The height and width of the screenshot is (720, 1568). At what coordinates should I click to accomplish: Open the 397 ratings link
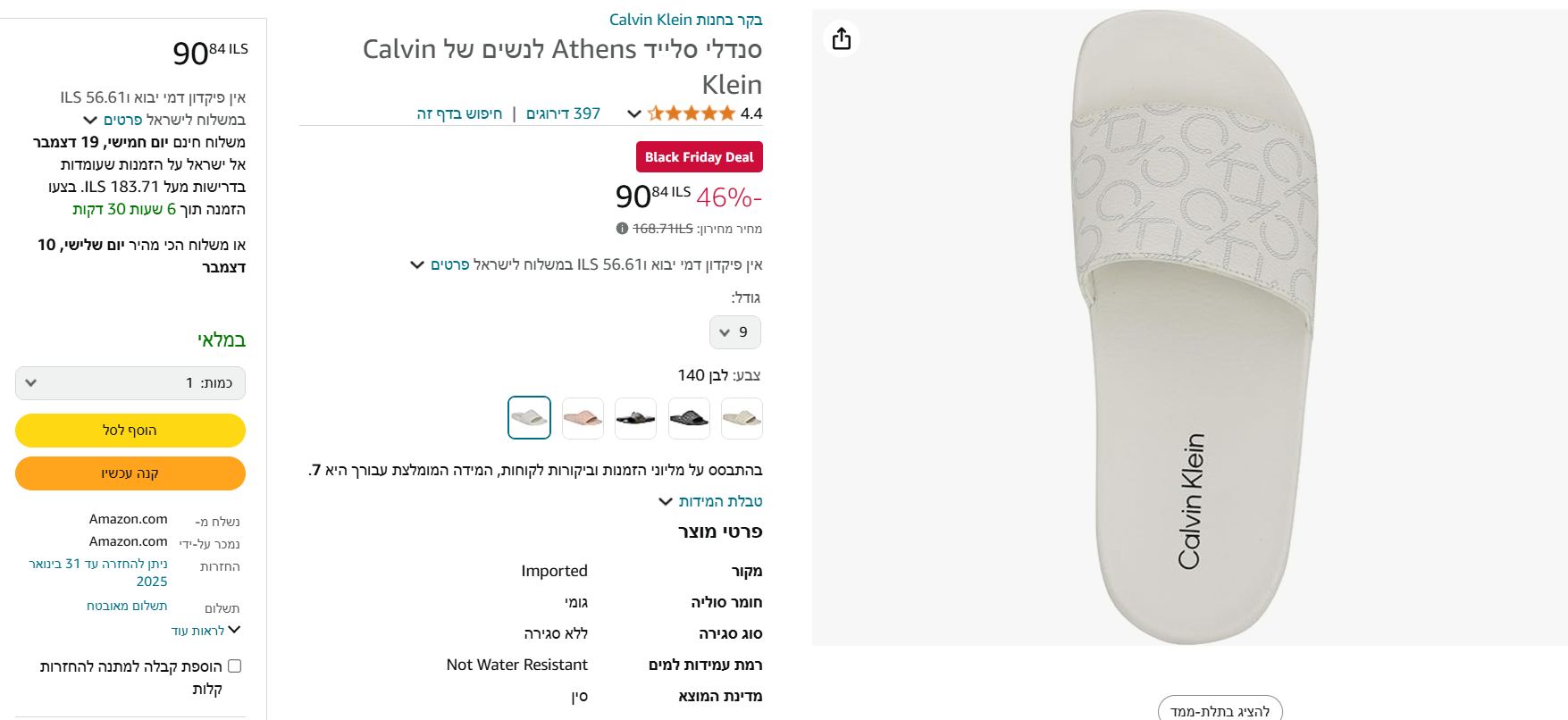pos(563,113)
